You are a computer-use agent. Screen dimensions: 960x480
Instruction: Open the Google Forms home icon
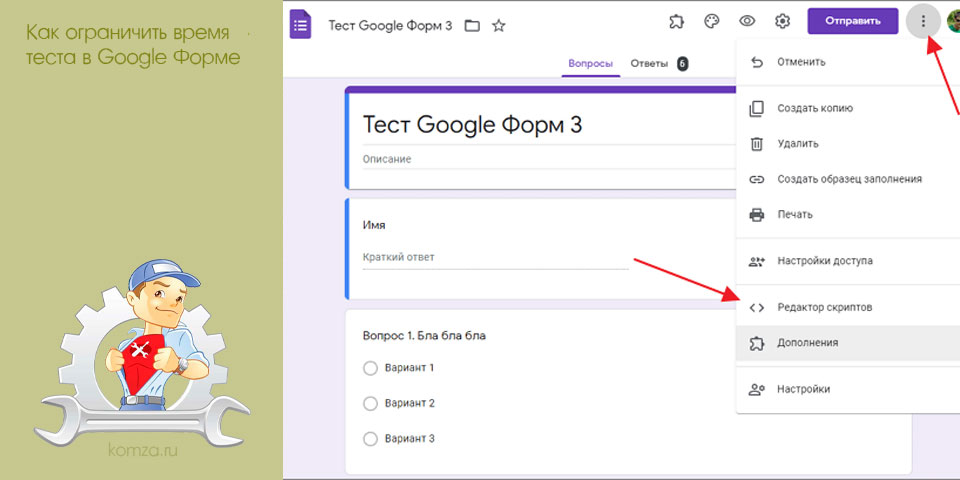[301, 24]
